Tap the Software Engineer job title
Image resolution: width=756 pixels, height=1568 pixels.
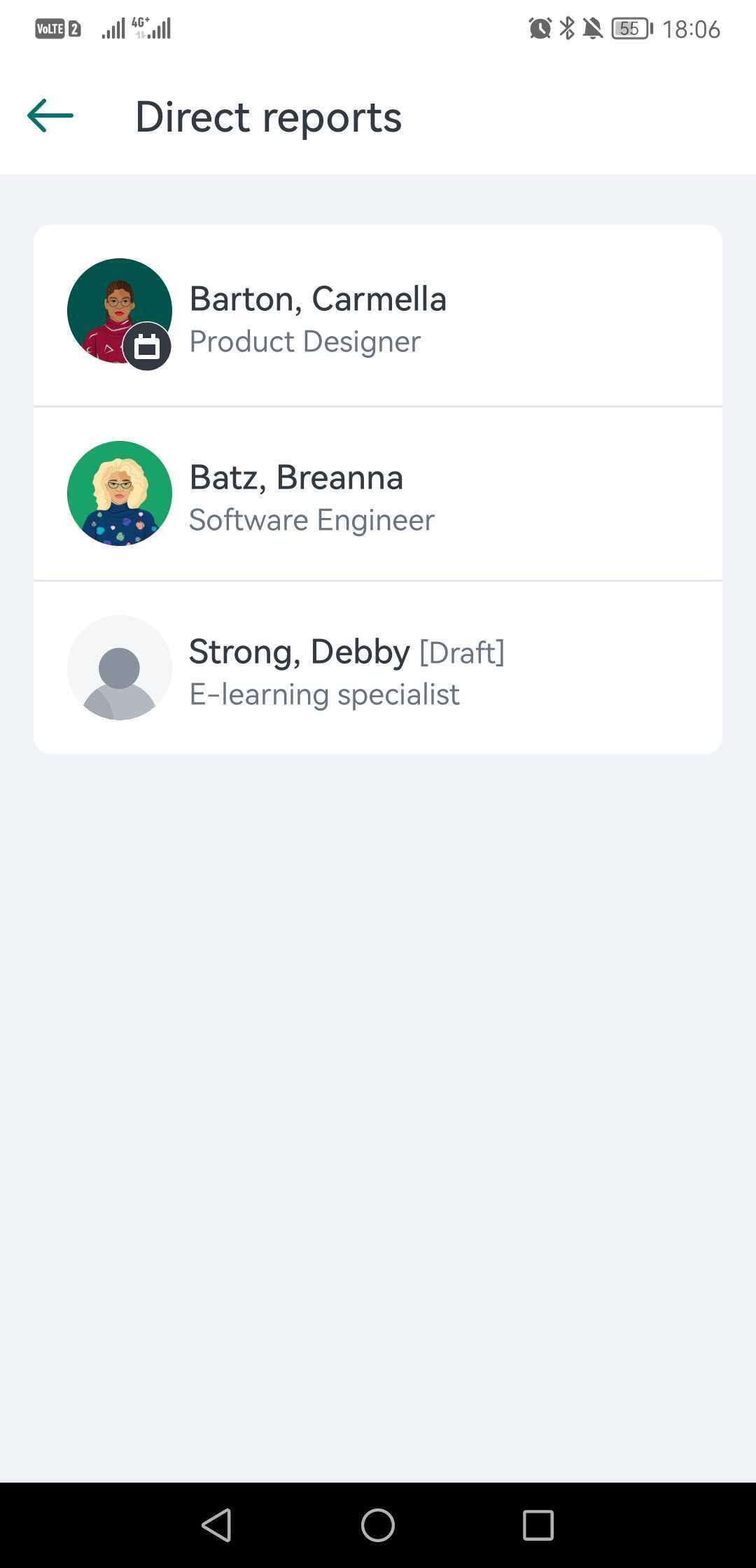click(x=311, y=520)
